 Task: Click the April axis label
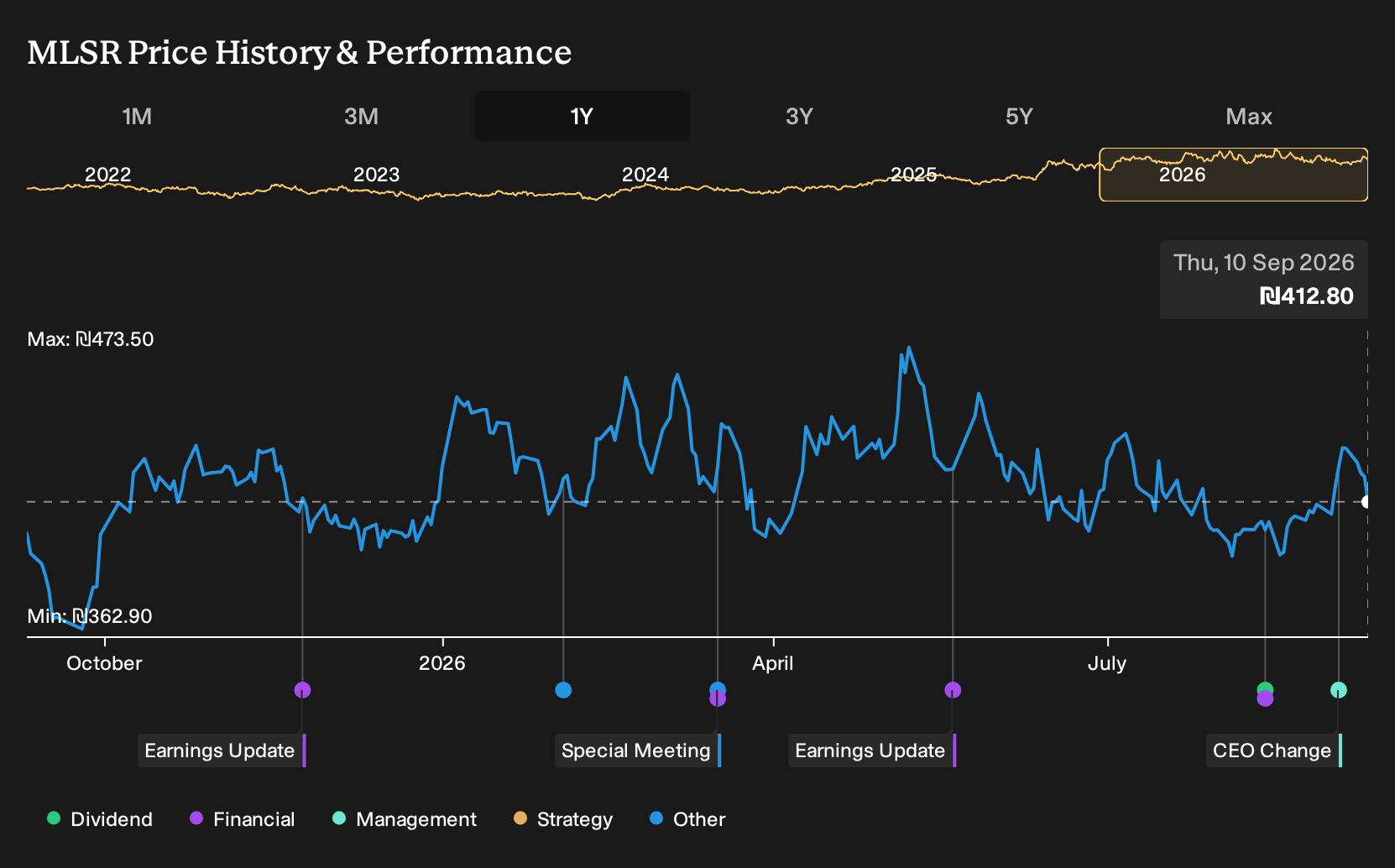(773, 663)
